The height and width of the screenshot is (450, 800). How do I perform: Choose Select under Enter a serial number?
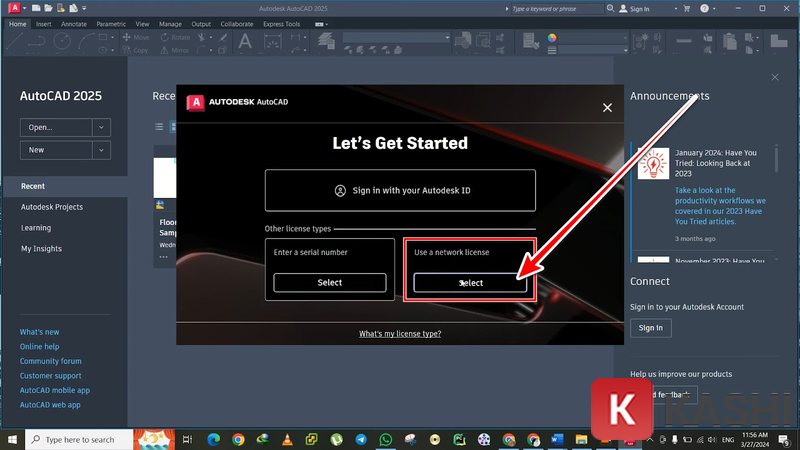click(x=330, y=283)
